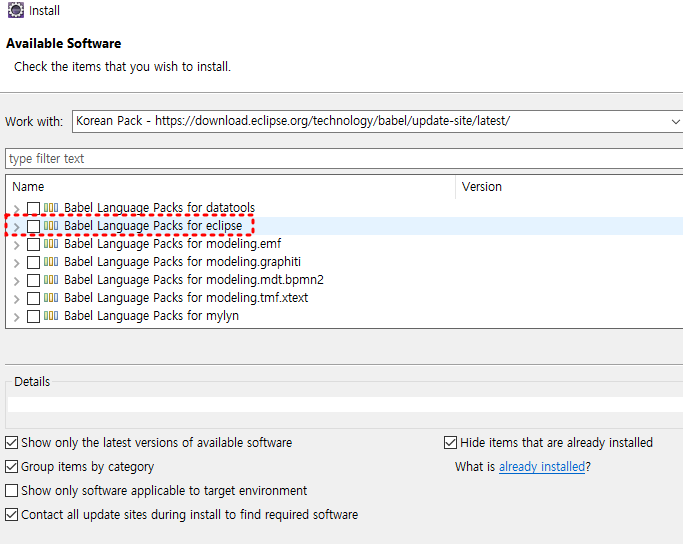Viewport: 683px width, 544px height.
Task: Select Babel Language Packs for modeling.tmf.xtext text
Action: [x=186, y=298]
